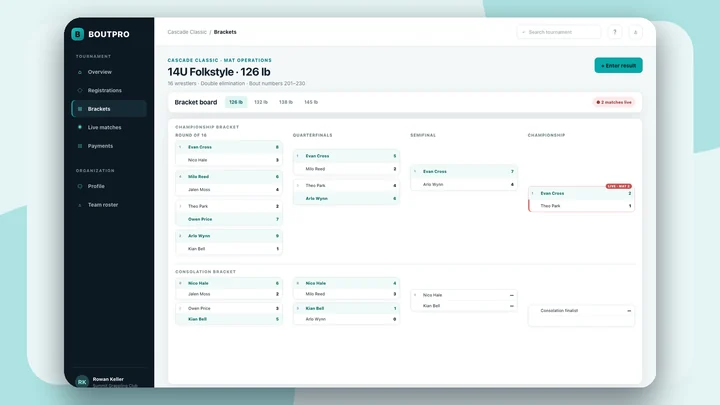This screenshot has height=405, width=720.
Task: Switch to the 138 lb weight tab
Action: tap(286, 102)
